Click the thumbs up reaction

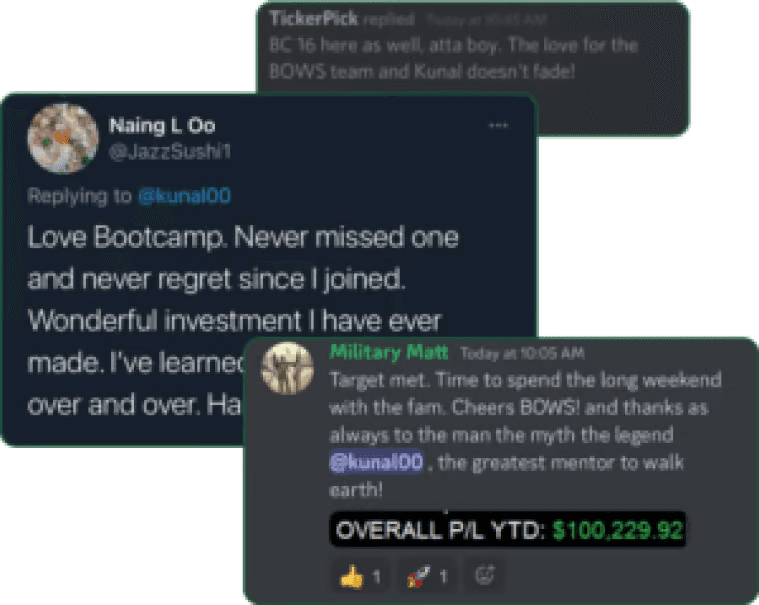pos(361,576)
